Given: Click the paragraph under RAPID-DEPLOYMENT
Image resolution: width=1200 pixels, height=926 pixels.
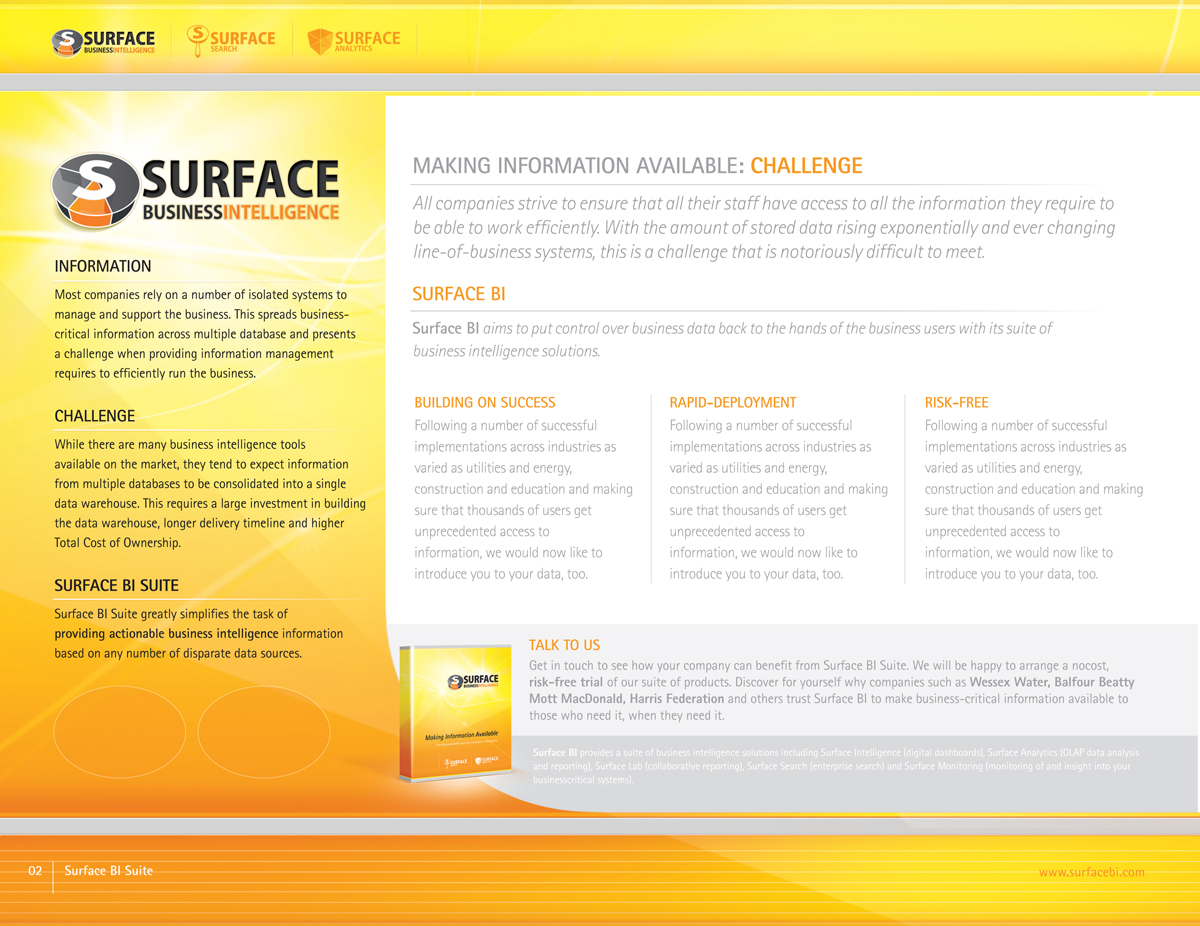Looking at the screenshot, I should (778, 500).
